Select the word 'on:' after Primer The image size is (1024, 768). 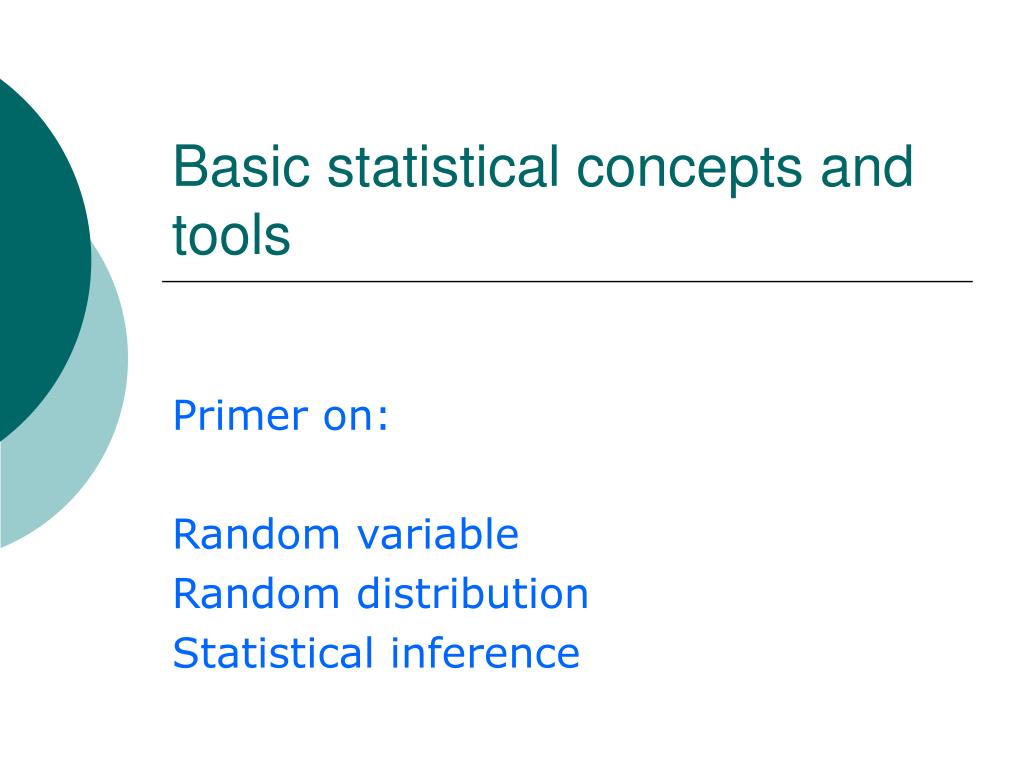(356, 417)
